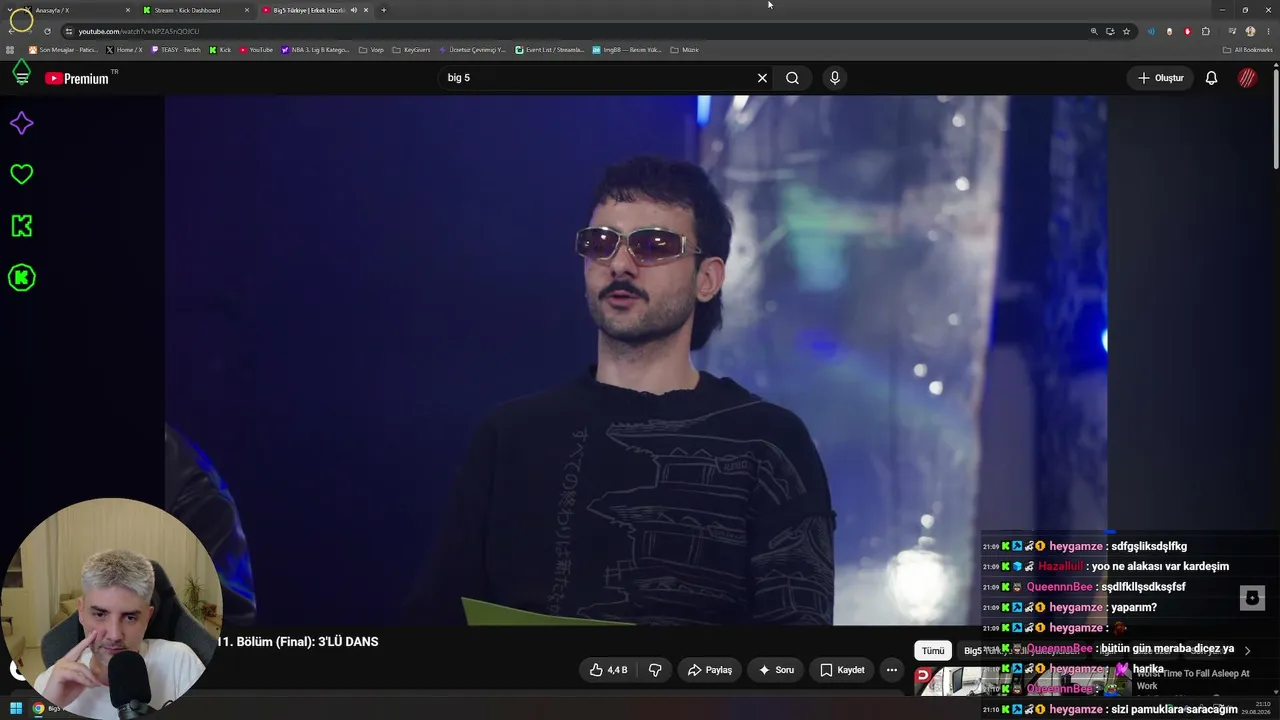This screenshot has height=720, width=1280.
Task: Go to YouTube Premium home logo
Action: coord(77,78)
